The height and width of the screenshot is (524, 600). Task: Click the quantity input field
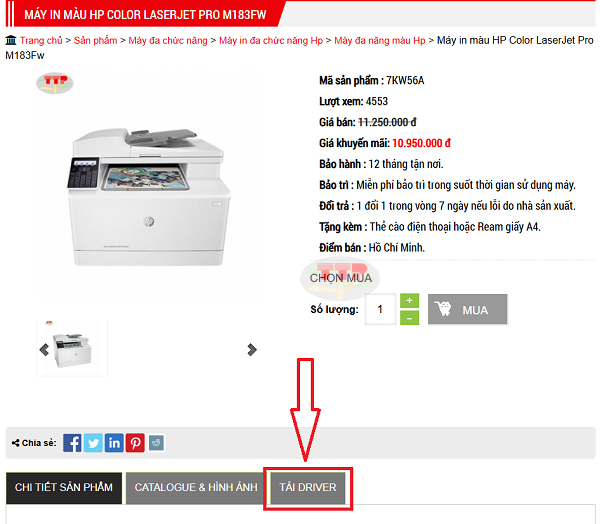(380, 309)
